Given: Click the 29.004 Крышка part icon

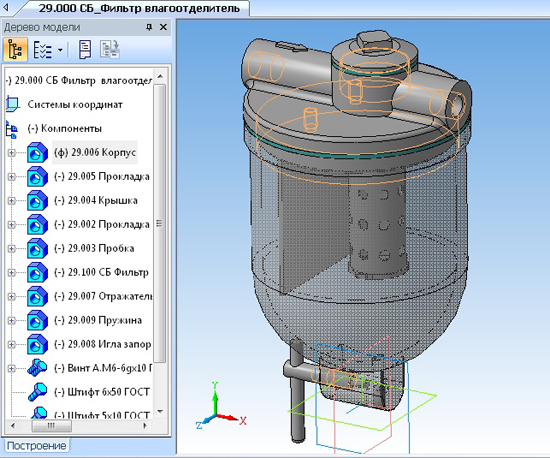Looking at the screenshot, I should 37,201.
